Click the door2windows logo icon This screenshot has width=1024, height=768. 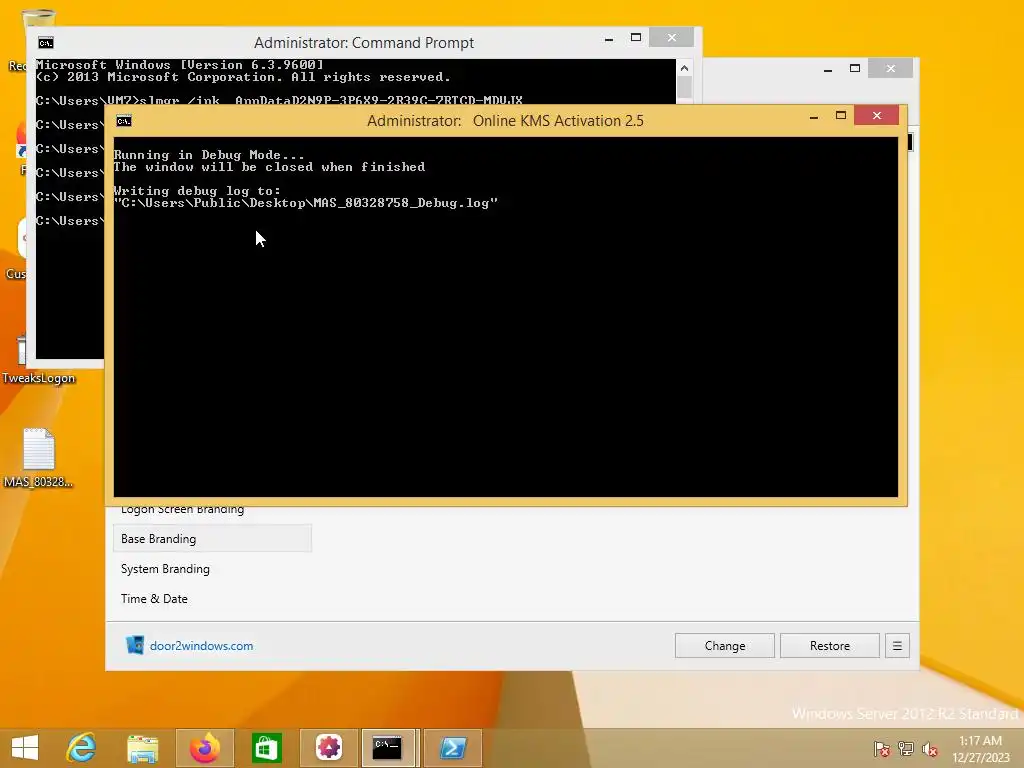coord(135,645)
